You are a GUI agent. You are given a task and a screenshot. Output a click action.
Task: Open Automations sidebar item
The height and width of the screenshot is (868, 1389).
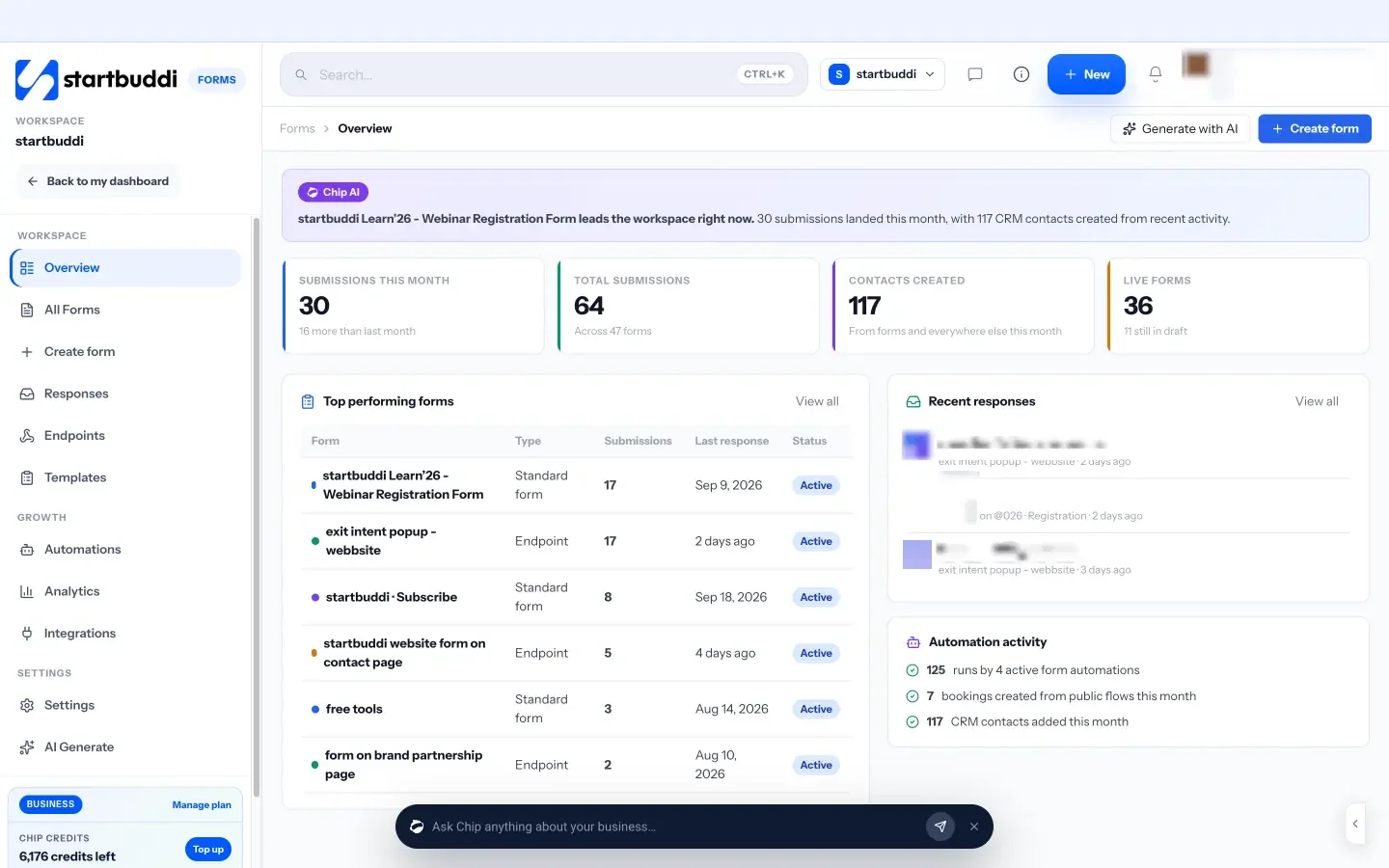tap(125, 550)
